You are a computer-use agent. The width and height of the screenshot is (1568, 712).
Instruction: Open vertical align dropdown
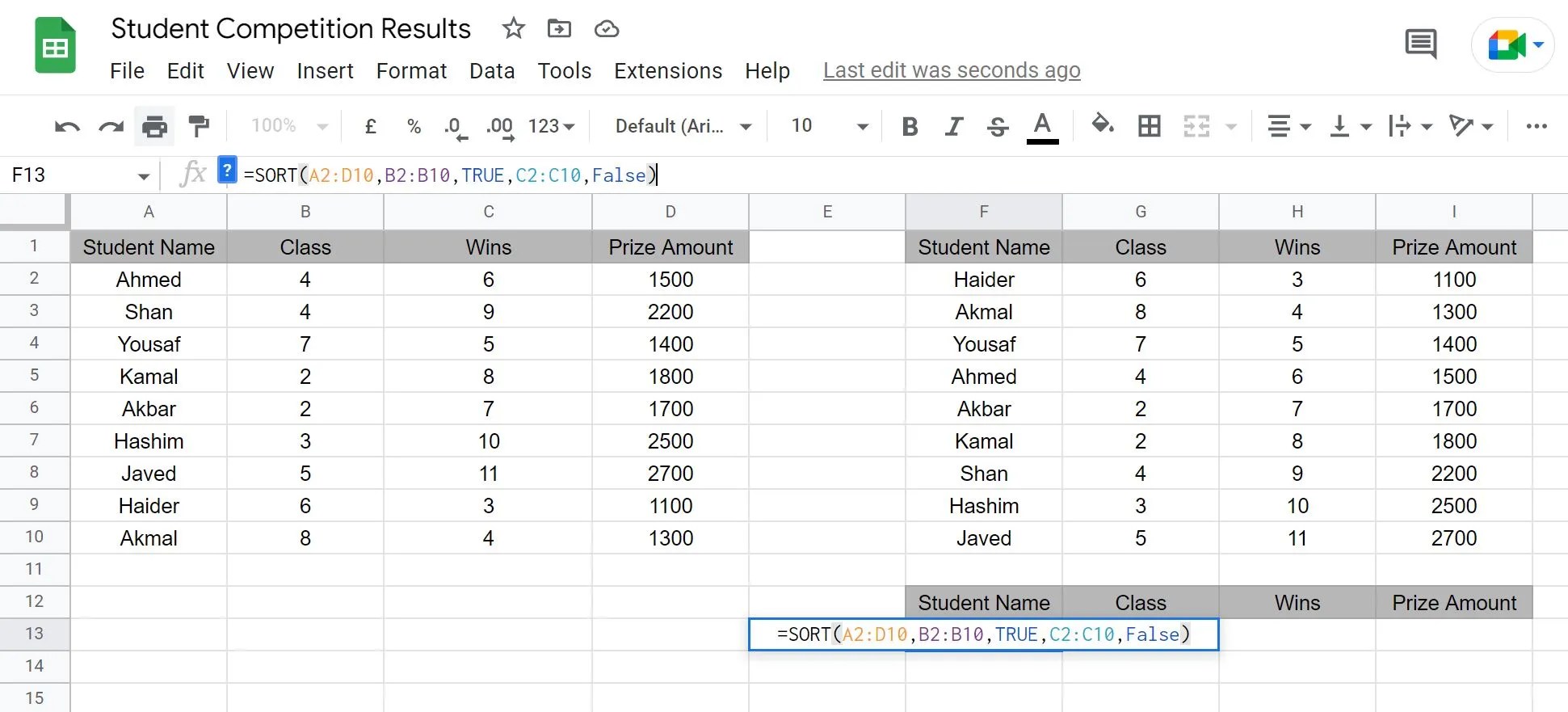1350,126
